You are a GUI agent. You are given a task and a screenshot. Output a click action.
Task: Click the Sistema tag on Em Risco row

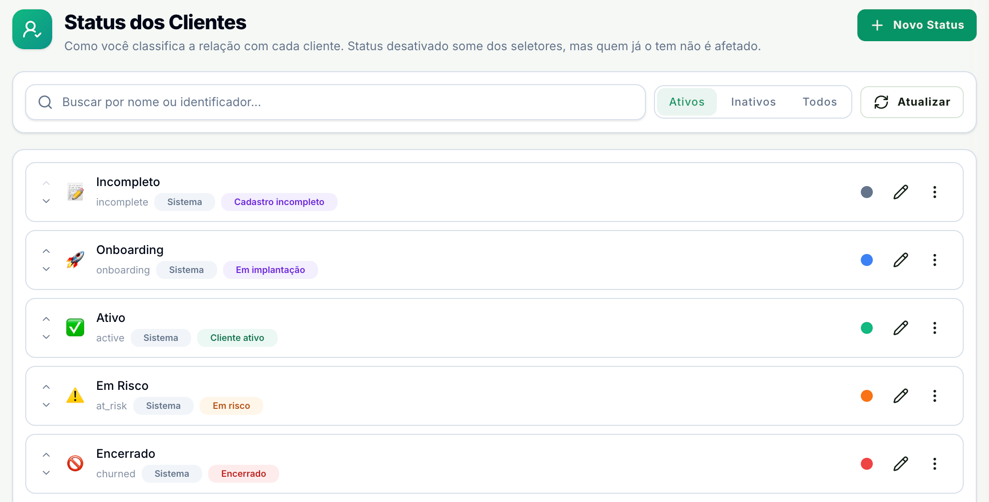pyautogui.click(x=163, y=406)
